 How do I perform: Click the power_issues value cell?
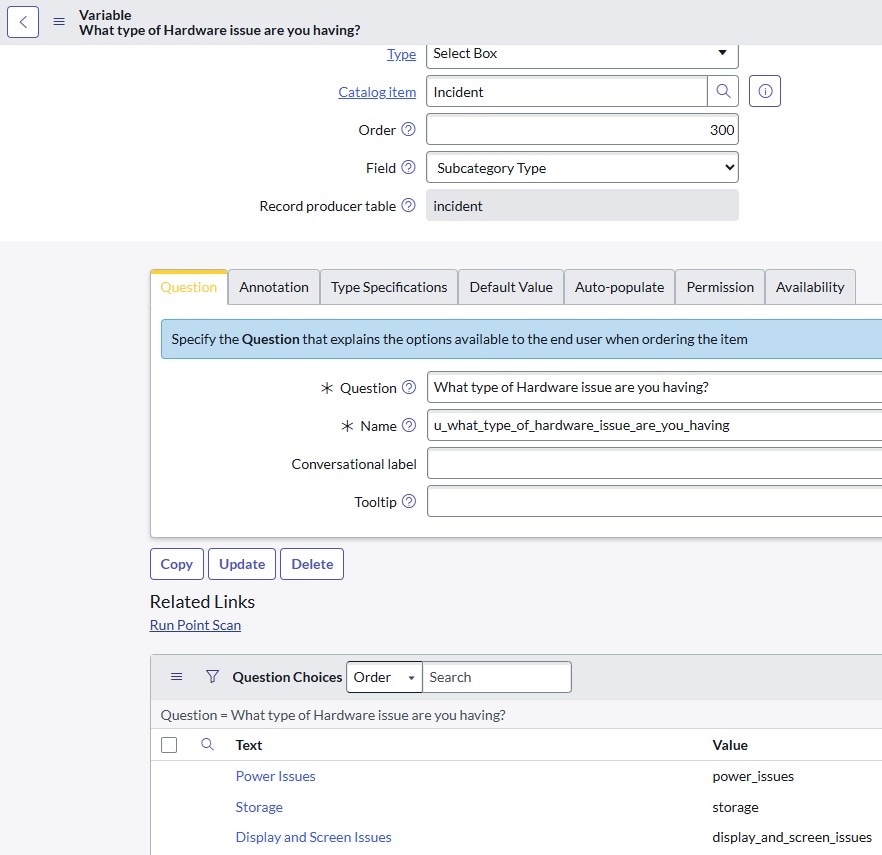coord(753,776)
